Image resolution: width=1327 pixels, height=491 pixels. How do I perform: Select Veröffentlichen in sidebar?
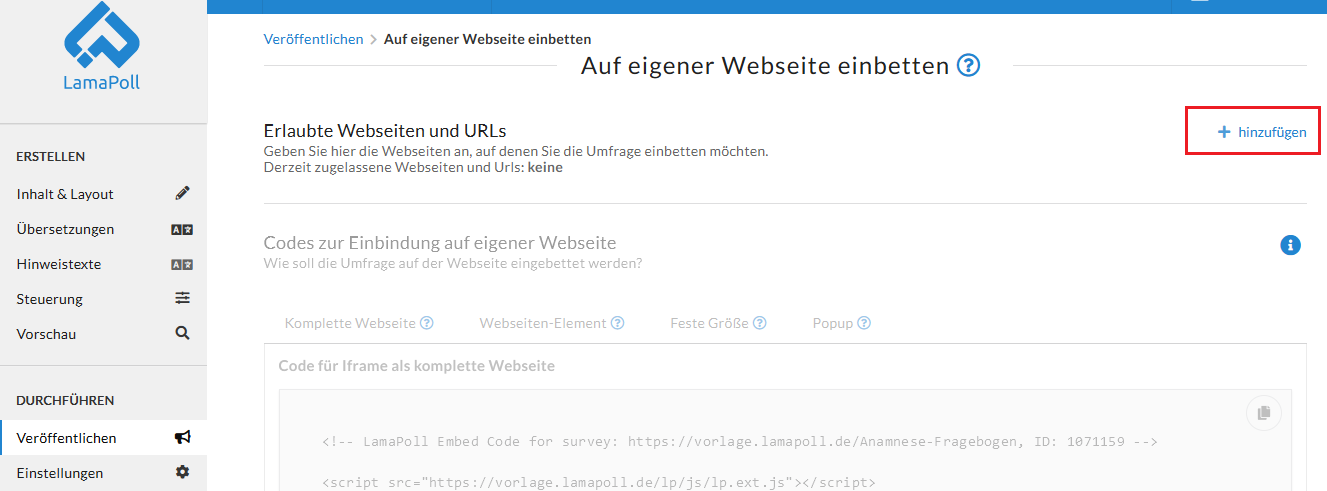66,438
